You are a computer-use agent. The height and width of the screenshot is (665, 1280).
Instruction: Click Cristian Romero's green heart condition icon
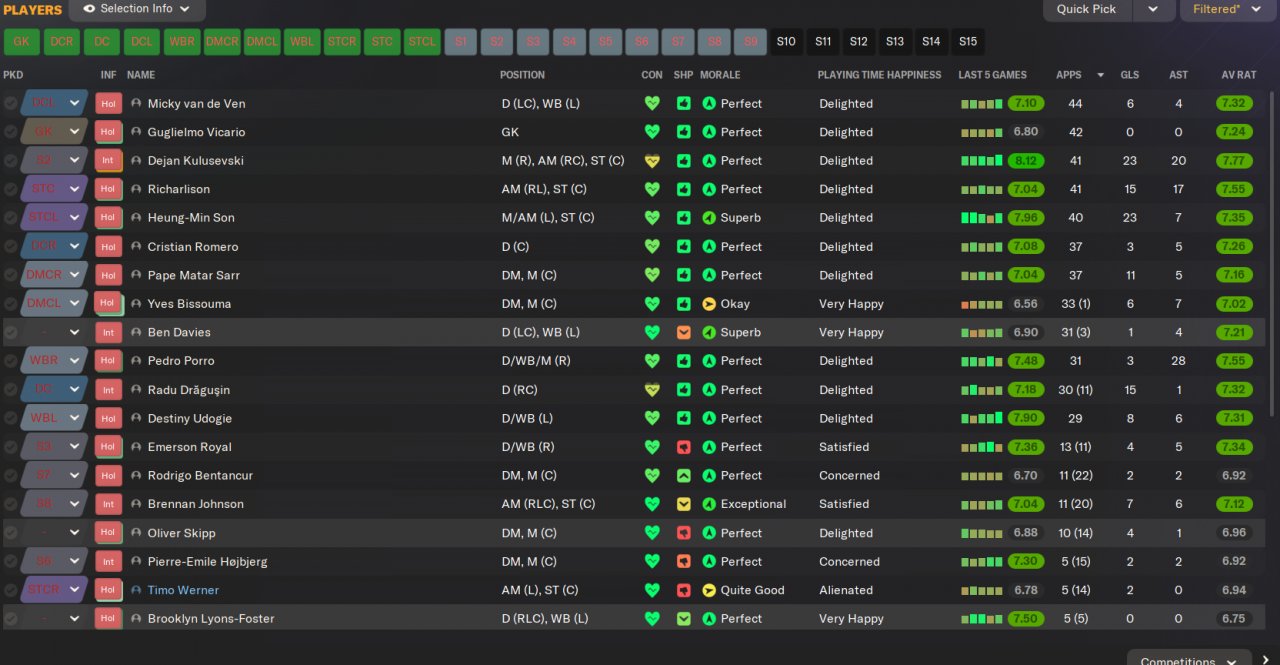pos(652,246)
